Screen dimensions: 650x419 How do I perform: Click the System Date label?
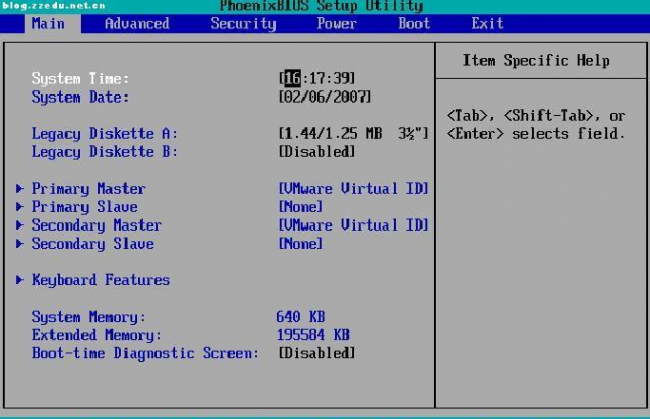(80, 97)
